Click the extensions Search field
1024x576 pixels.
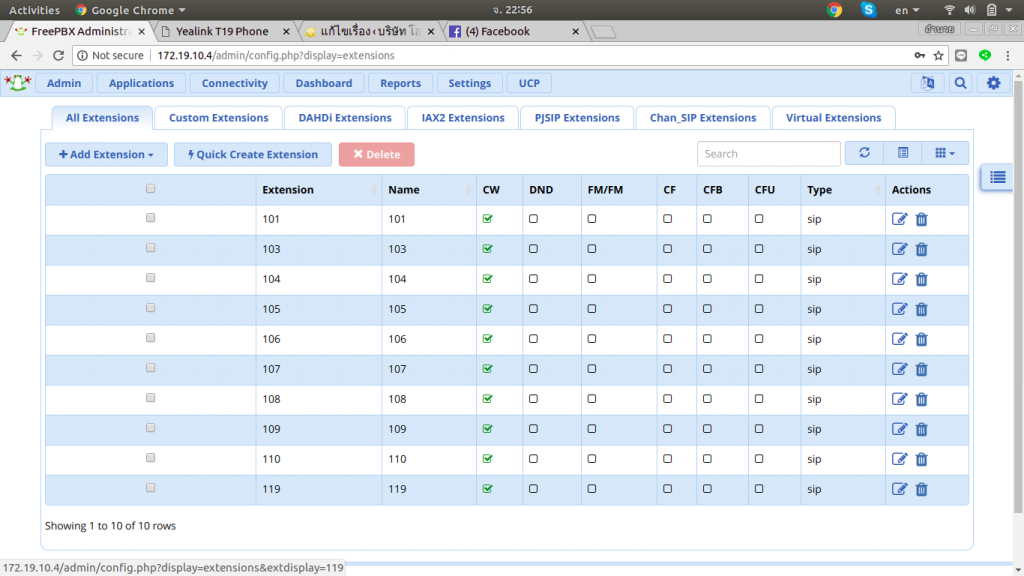(769, 153)
